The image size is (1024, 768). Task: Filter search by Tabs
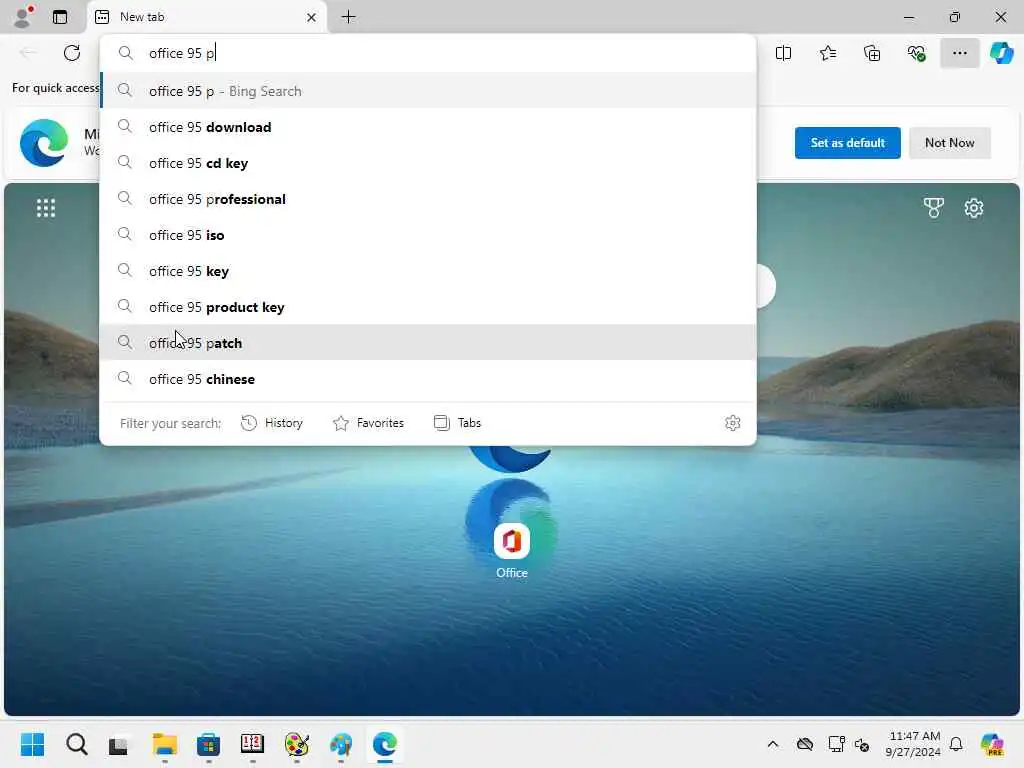pyautogui.click(x=457, y=423)
